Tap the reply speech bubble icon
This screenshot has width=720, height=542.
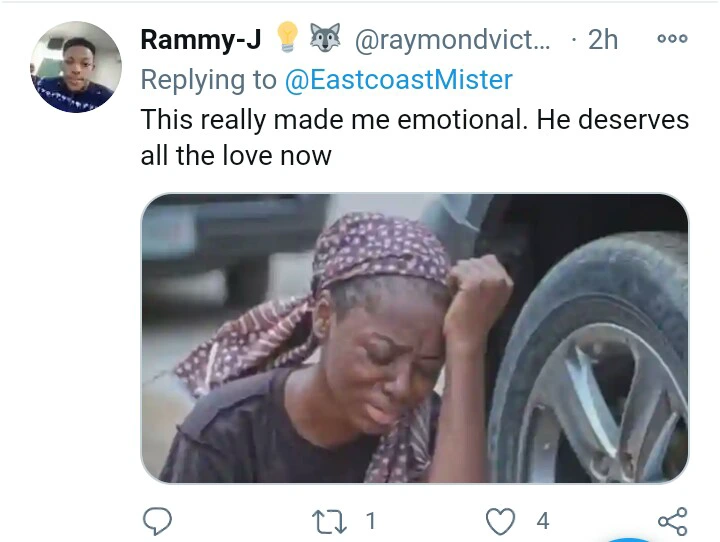tap(157, 521)
